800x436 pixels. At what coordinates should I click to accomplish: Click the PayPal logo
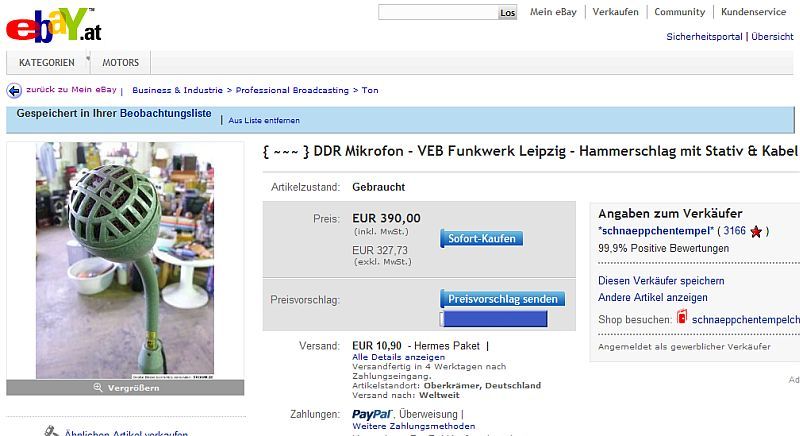click(x=372, y=414)
